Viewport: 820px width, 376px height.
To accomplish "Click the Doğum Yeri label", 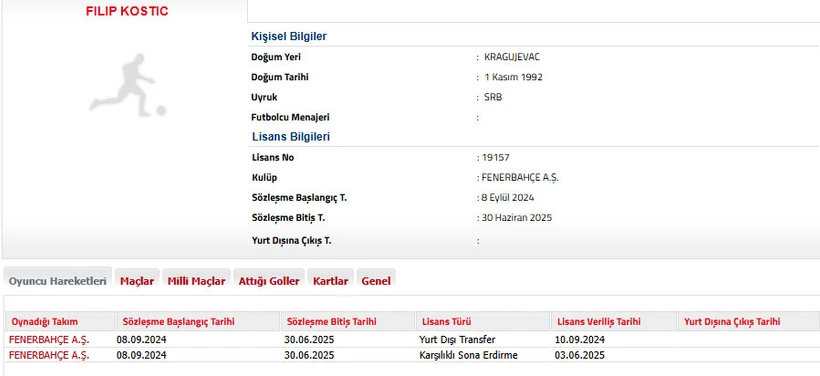I will (276, 57).
